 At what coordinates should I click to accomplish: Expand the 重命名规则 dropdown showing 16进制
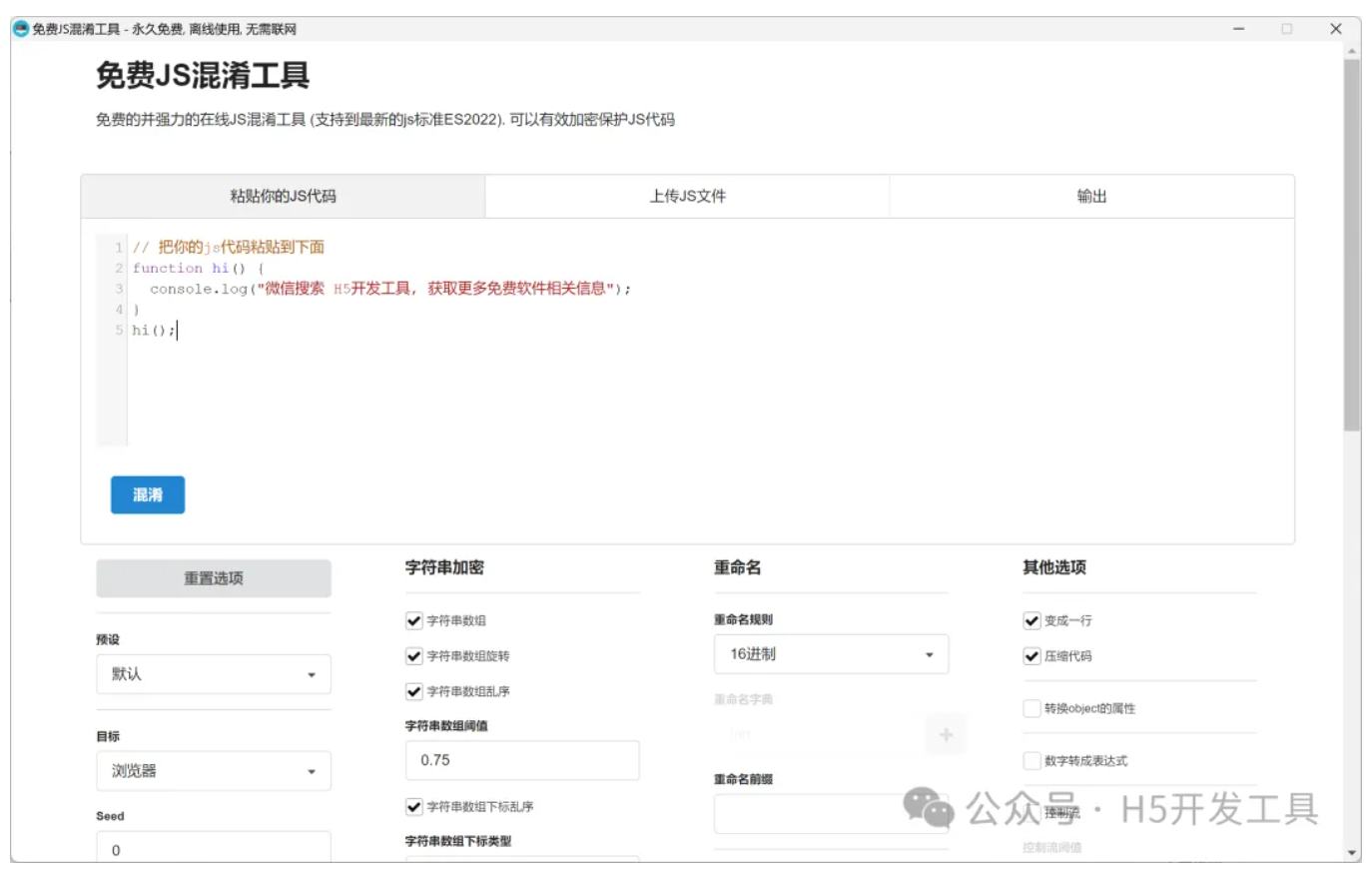click(831, 654)
